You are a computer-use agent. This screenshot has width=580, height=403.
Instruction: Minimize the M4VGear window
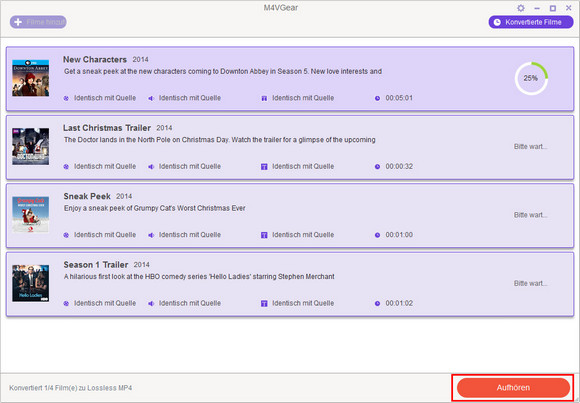point(537,8)
